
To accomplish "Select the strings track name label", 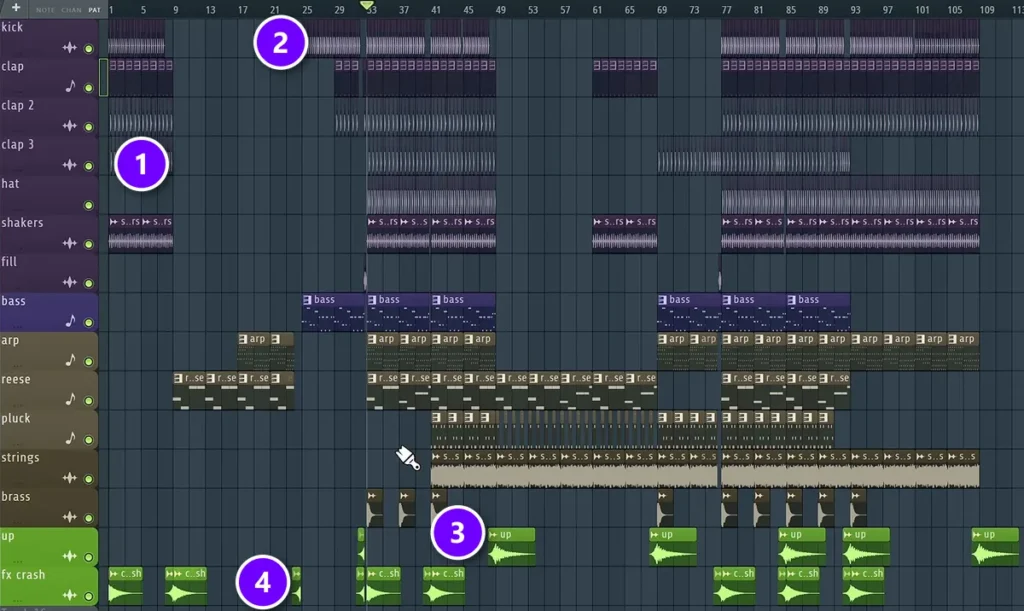I will (20, 458).
